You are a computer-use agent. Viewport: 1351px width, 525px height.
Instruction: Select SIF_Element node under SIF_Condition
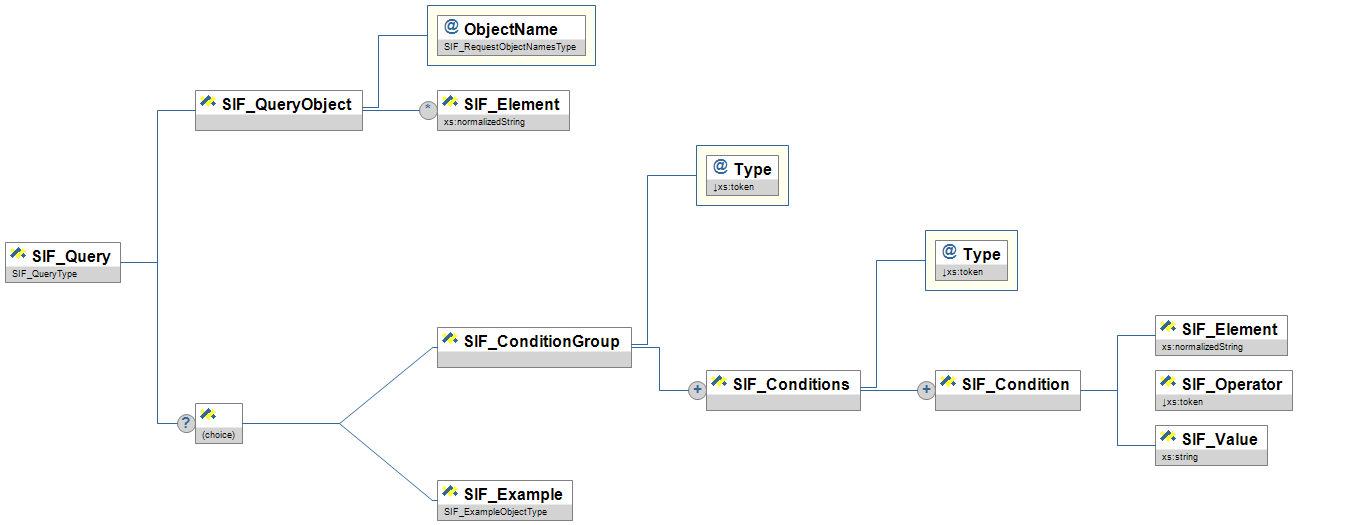pos(1229,329)
